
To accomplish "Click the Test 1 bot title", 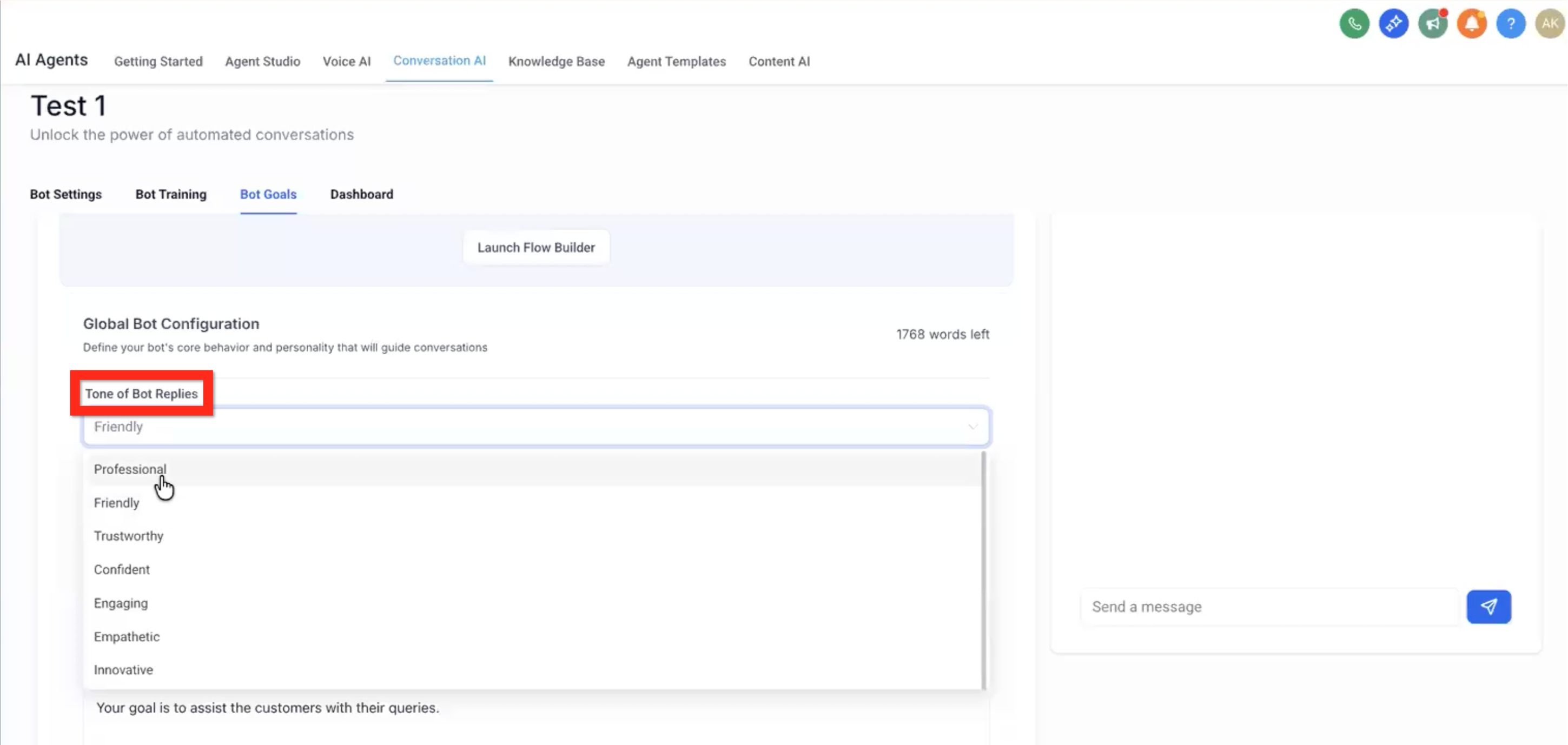I will [68, 106].
